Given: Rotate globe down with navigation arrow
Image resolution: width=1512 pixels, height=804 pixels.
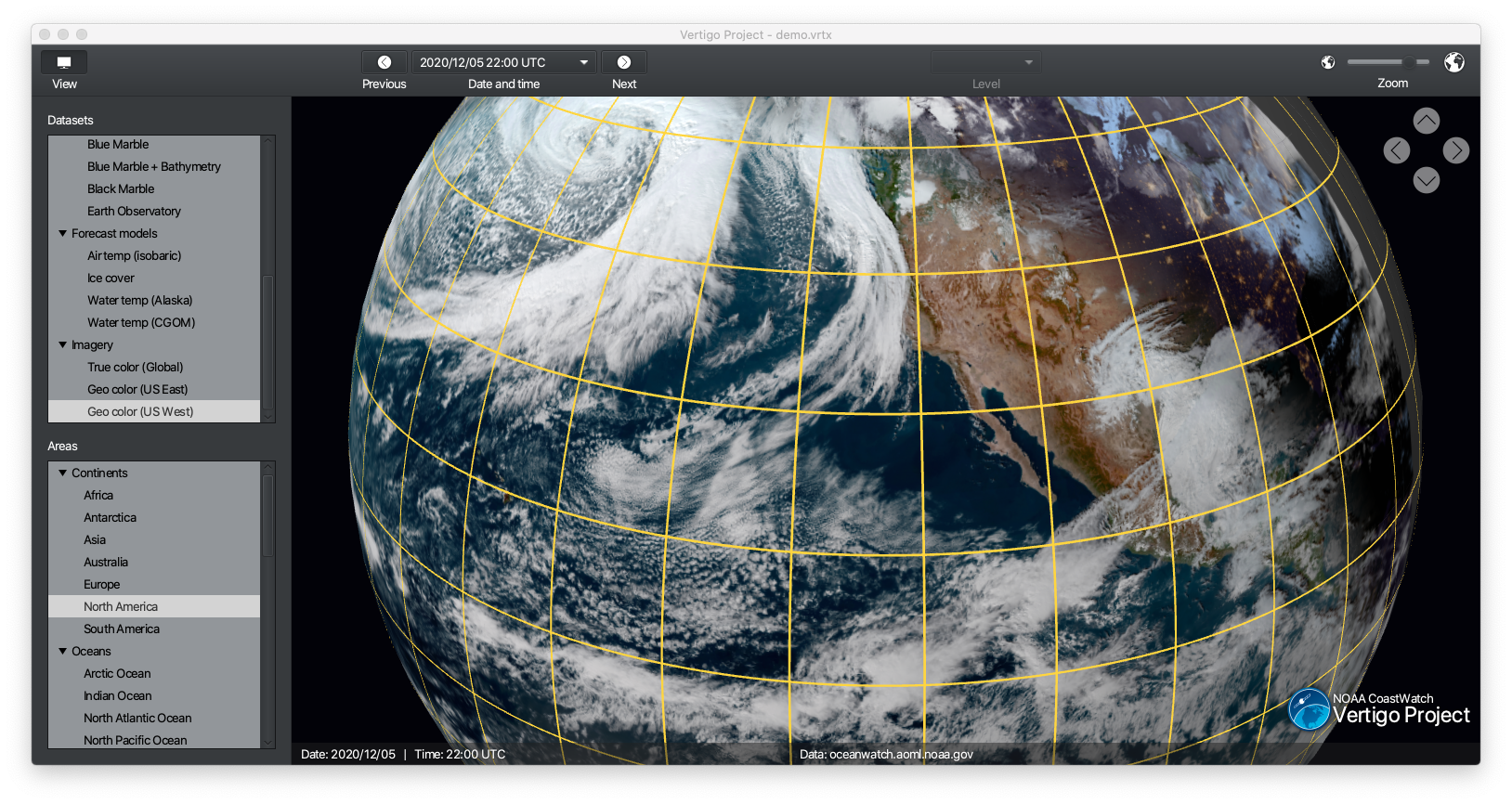Looking at the screenshot, I should 1426,180.
